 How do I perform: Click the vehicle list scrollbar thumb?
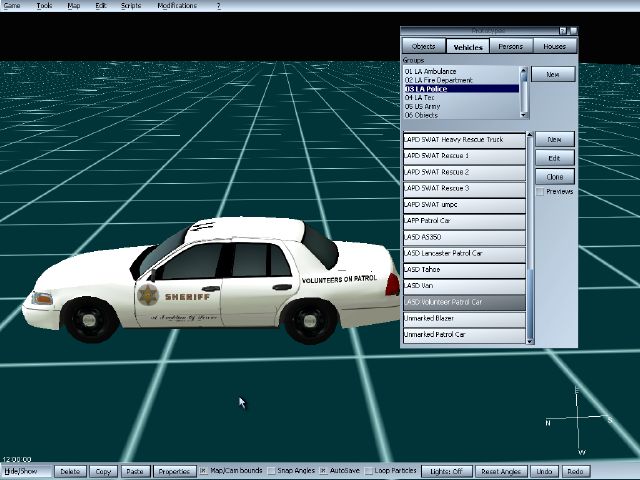[530, 303]
